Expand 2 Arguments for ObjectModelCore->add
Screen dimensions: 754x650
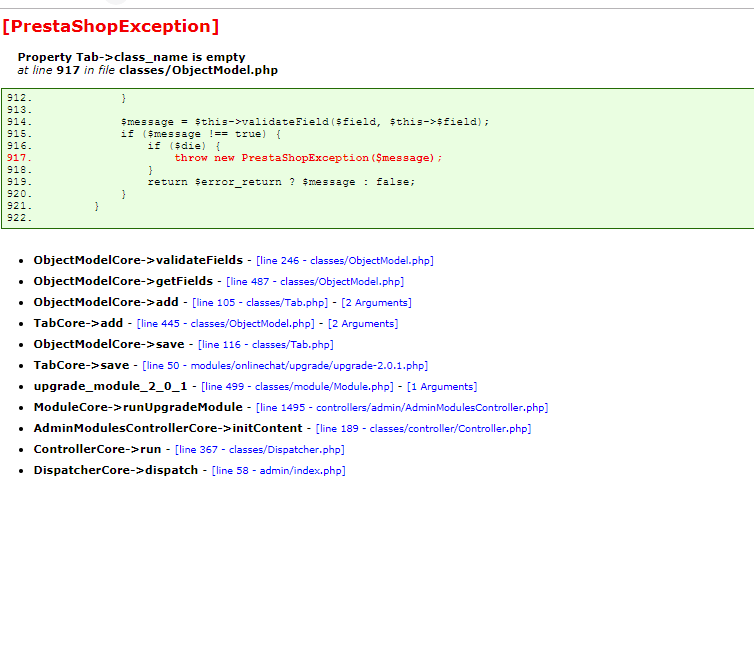point(377,302)
